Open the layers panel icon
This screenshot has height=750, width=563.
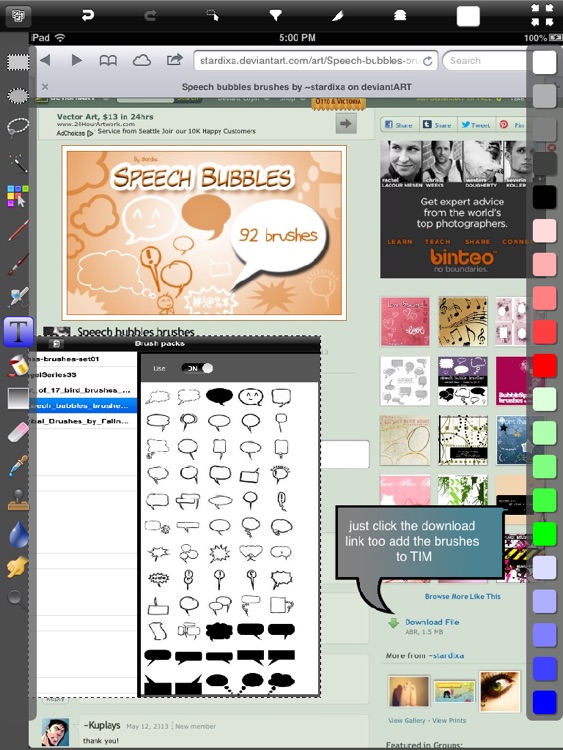click(x=400, y=16)
